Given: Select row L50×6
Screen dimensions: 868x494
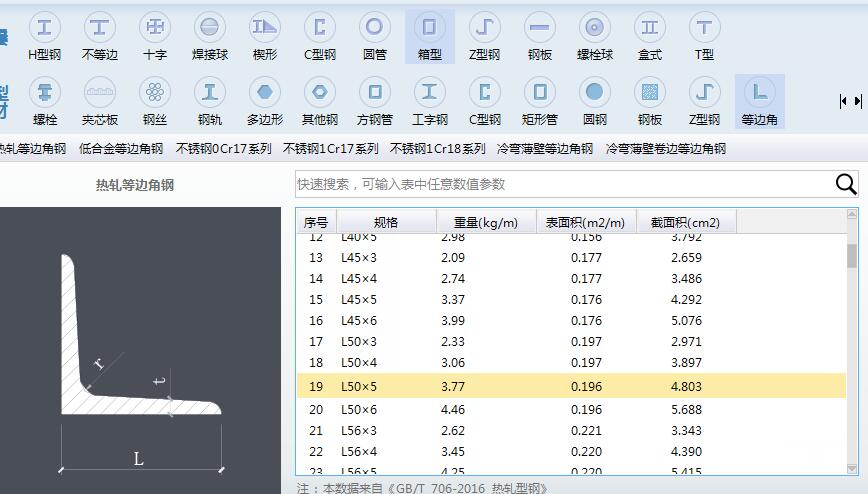Looking at the screenshot, I should [x=571, y=409].
